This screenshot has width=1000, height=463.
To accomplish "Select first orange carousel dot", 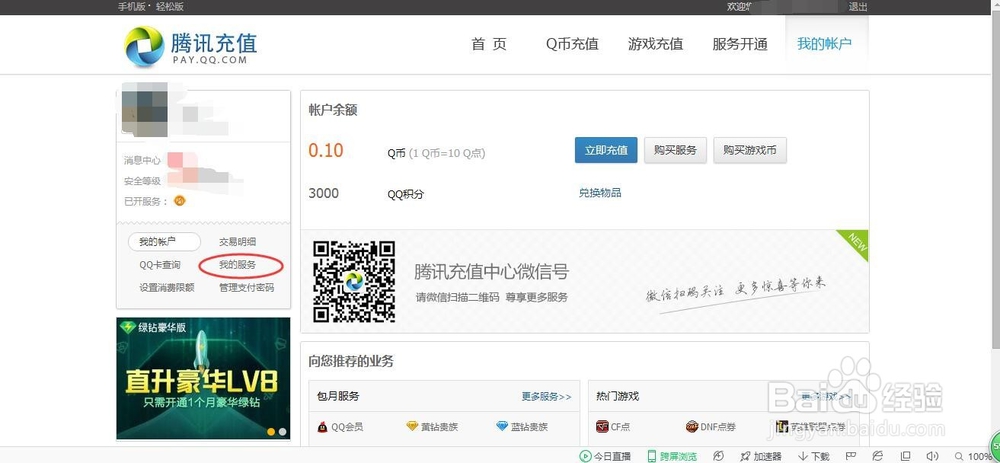I will [x=271, y=431].
